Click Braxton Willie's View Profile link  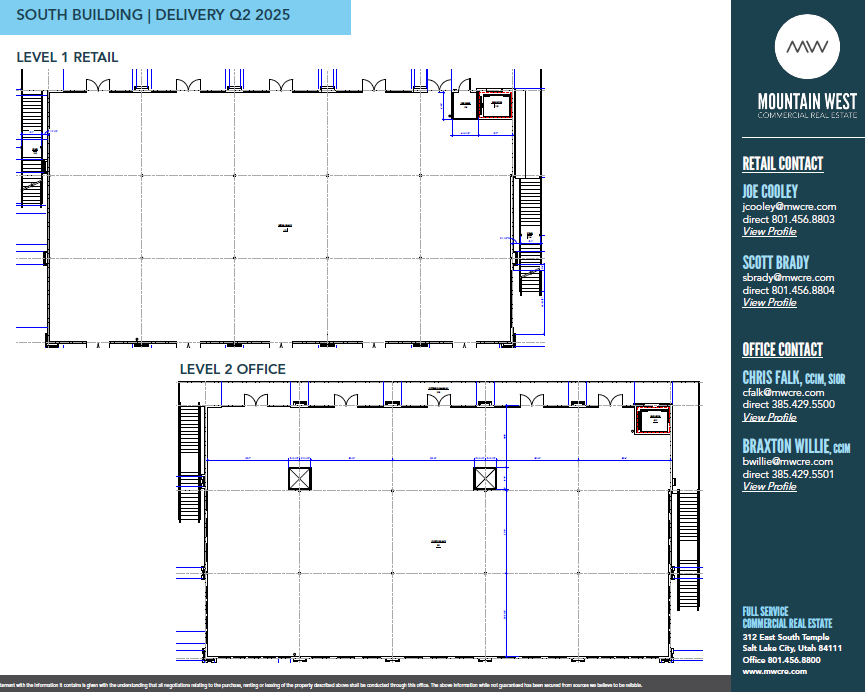click(x=769, y=486)
